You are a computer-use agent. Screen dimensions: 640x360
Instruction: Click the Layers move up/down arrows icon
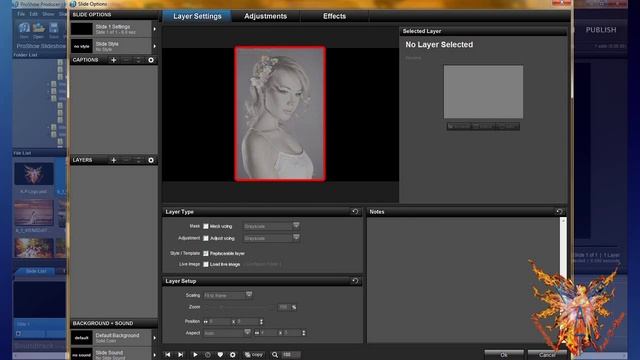tap(138, 160)
